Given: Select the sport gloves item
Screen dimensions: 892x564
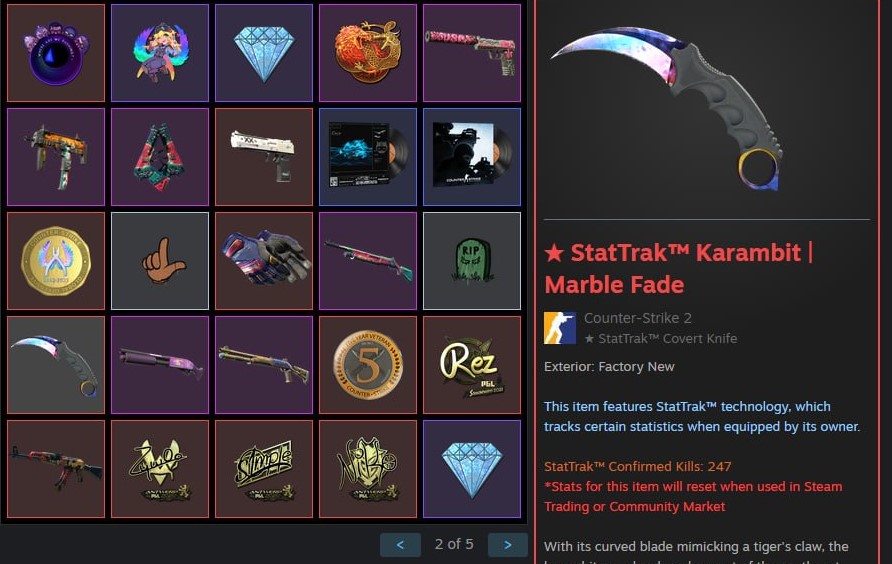Looking at the screenshot, I should point(264,261).
